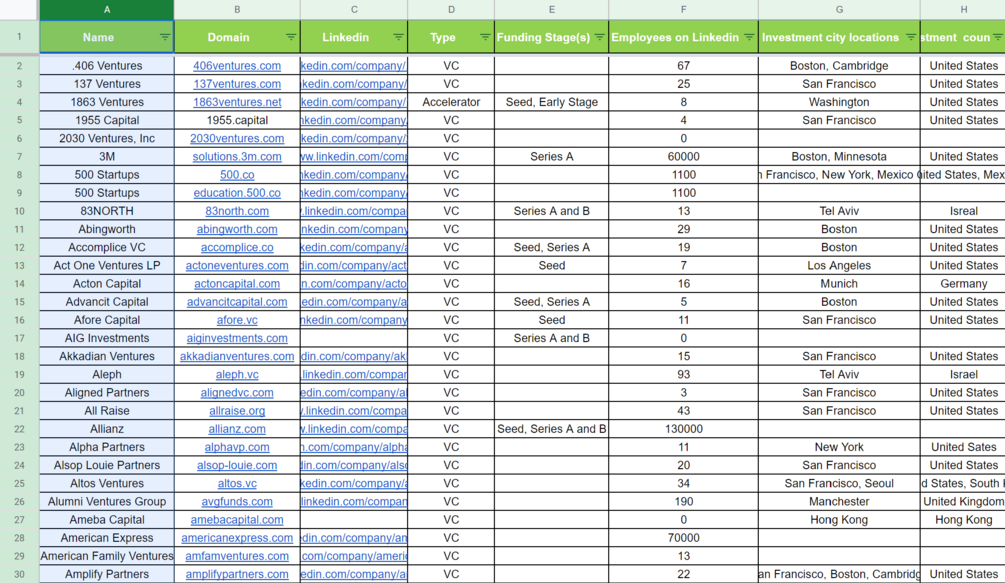This screenshot has height=583, width=1005.
Task: Select the '70000' employees cell
Action: click(x=683, y=538)
